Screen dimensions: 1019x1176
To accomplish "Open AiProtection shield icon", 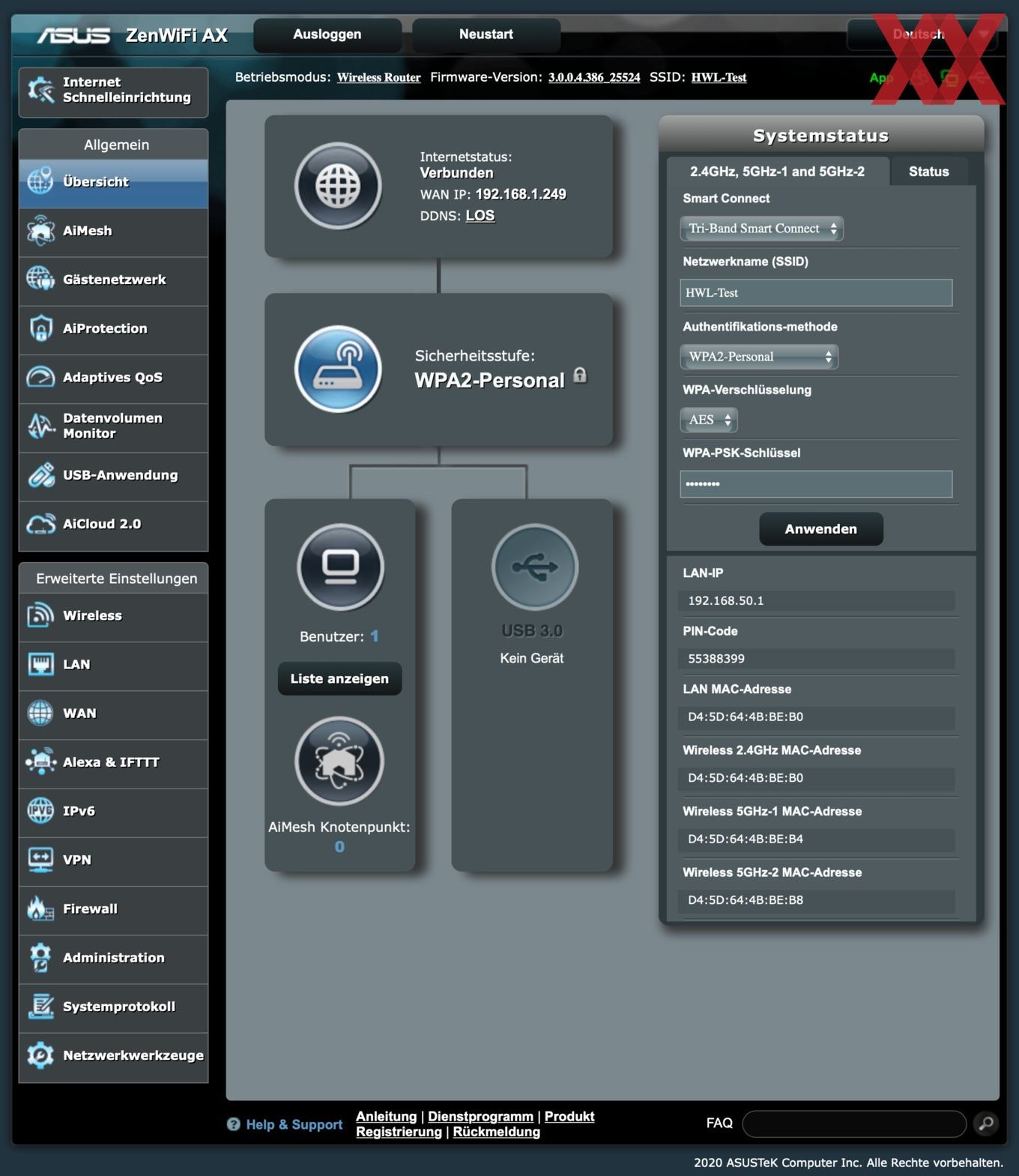I will click(x=40, y=328).
